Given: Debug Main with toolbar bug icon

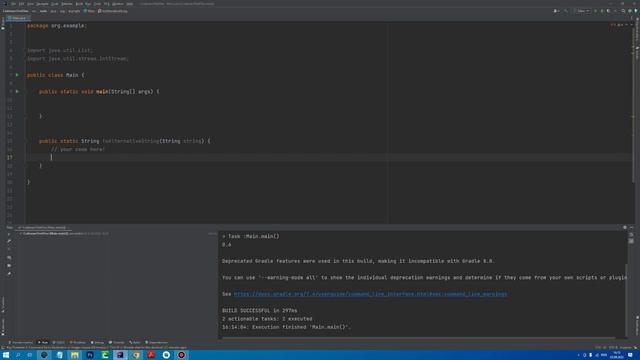Looking at the screenshot, I should (x=602, y=11).
